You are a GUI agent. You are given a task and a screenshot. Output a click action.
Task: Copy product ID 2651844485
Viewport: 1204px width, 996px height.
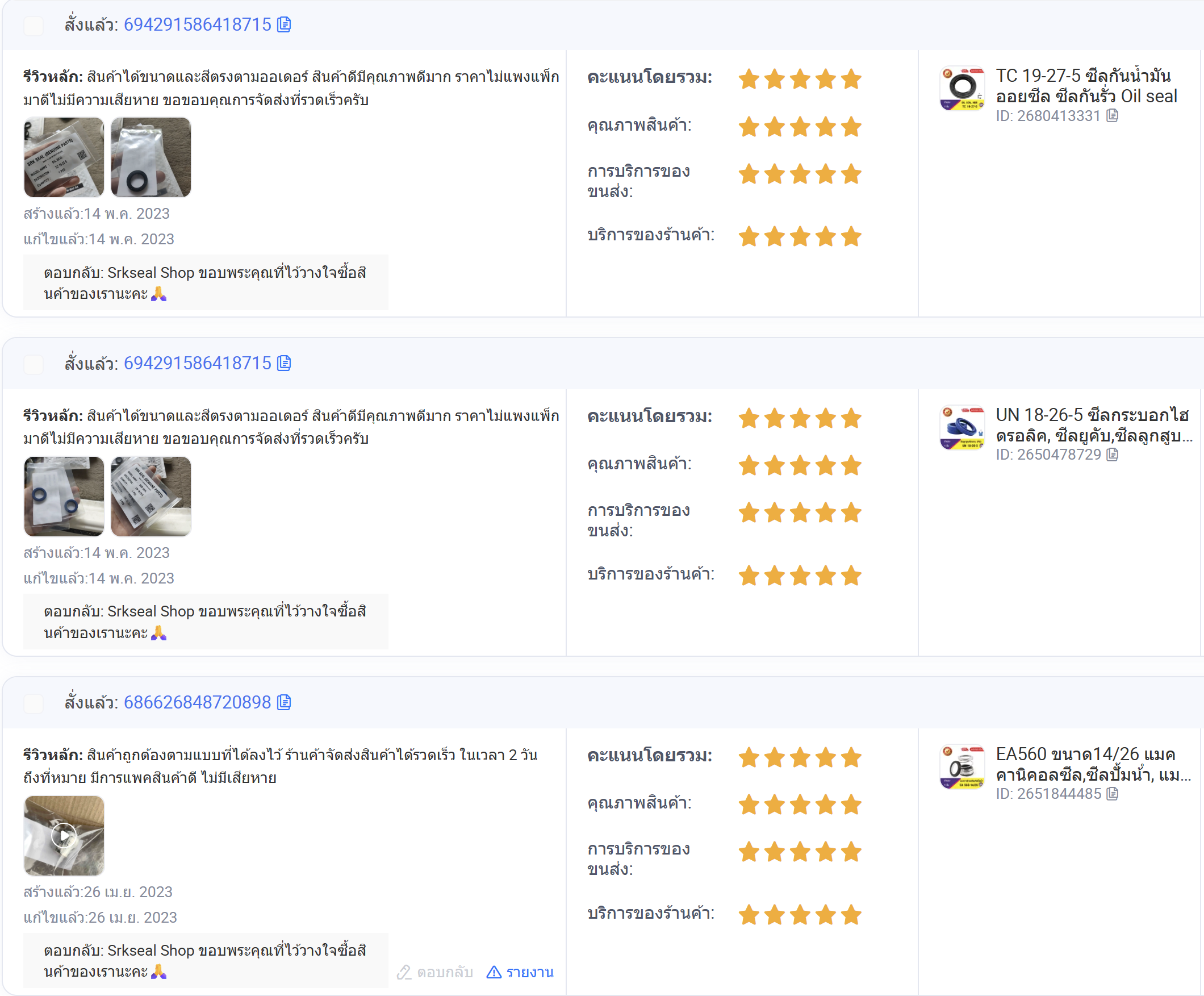coord(1112,794)
